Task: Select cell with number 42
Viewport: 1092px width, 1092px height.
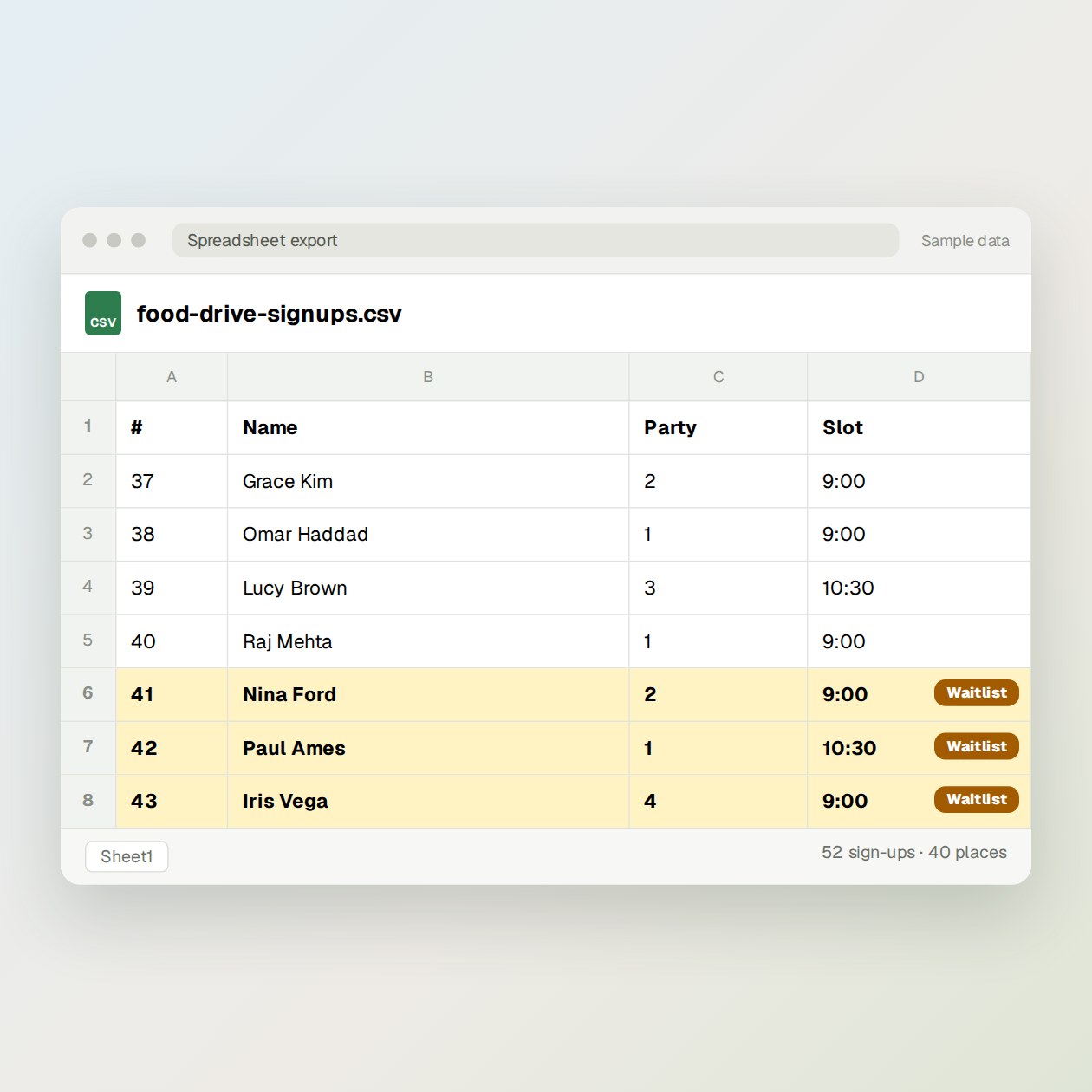Action: click(172, 748)
